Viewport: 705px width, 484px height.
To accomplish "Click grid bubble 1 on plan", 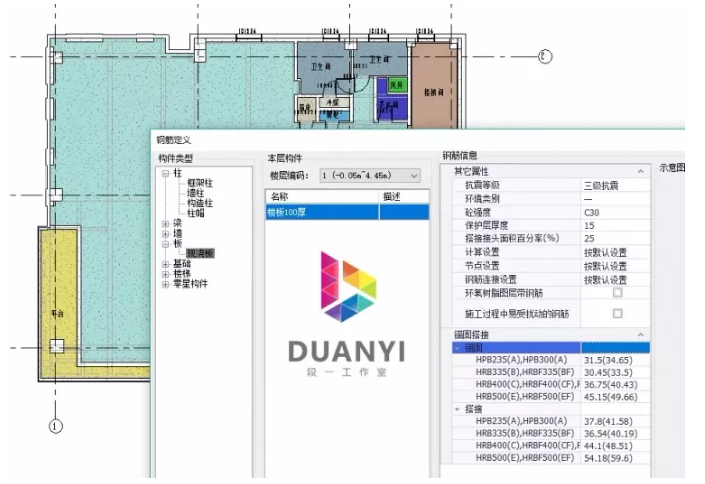I will [x=55, y=426].
